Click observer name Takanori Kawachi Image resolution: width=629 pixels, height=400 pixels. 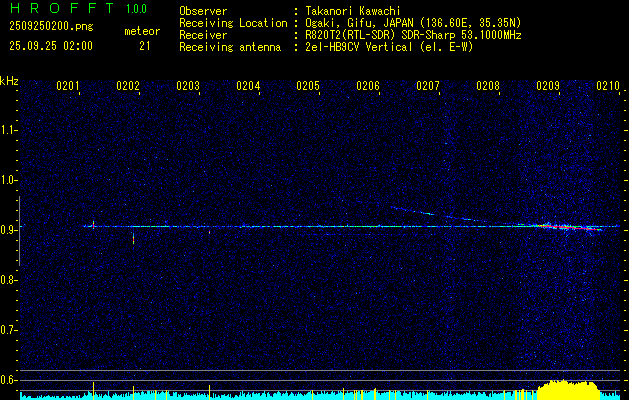click(353, 11)
